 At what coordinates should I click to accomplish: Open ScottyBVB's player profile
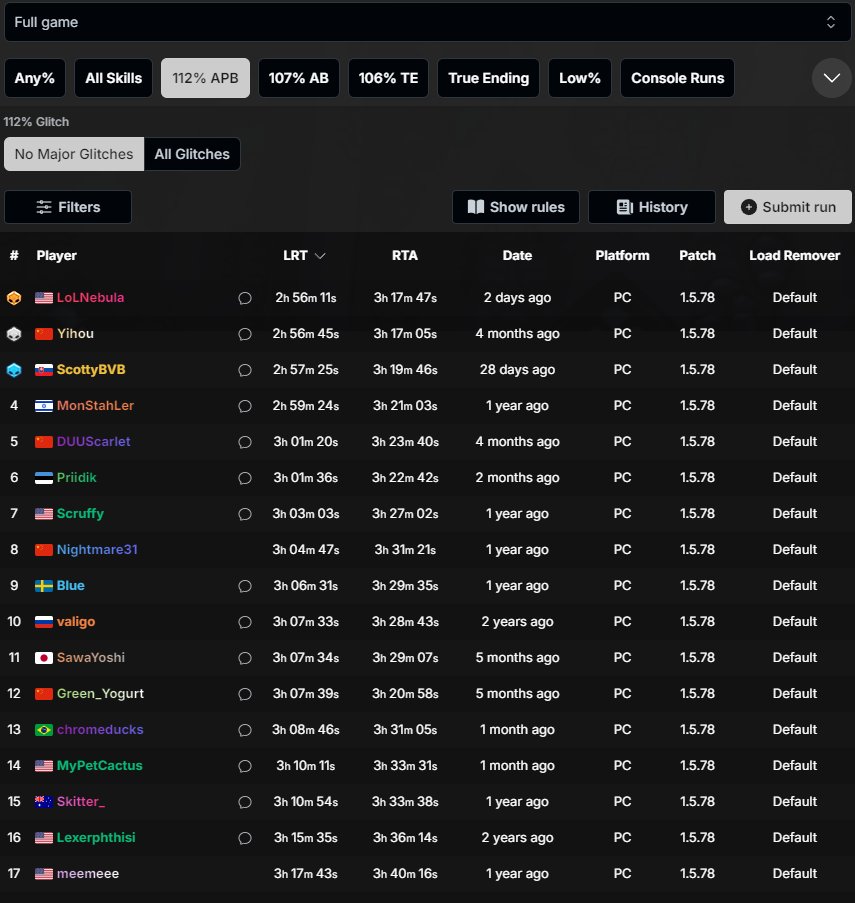(91, 370)
